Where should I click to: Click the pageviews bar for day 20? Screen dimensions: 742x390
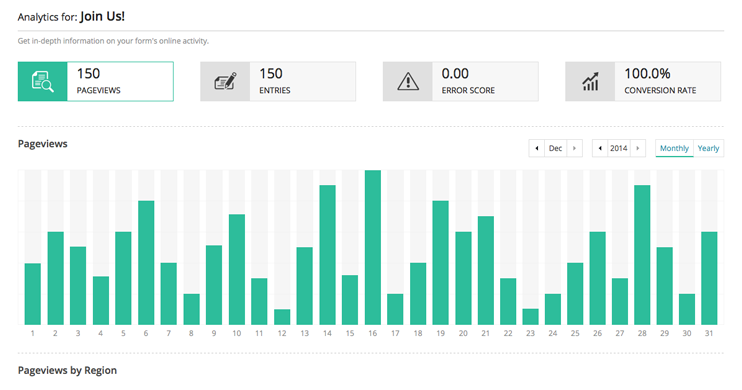pyautogui.click(x=463, y=278)
